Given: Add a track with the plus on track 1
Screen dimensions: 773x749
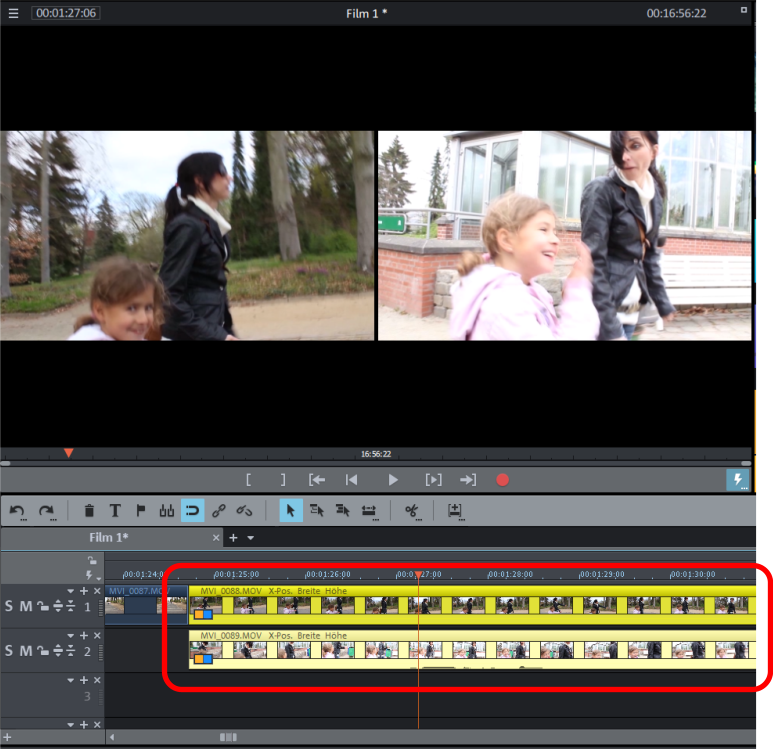Looking at the screenshot, I should click(84, 591).
